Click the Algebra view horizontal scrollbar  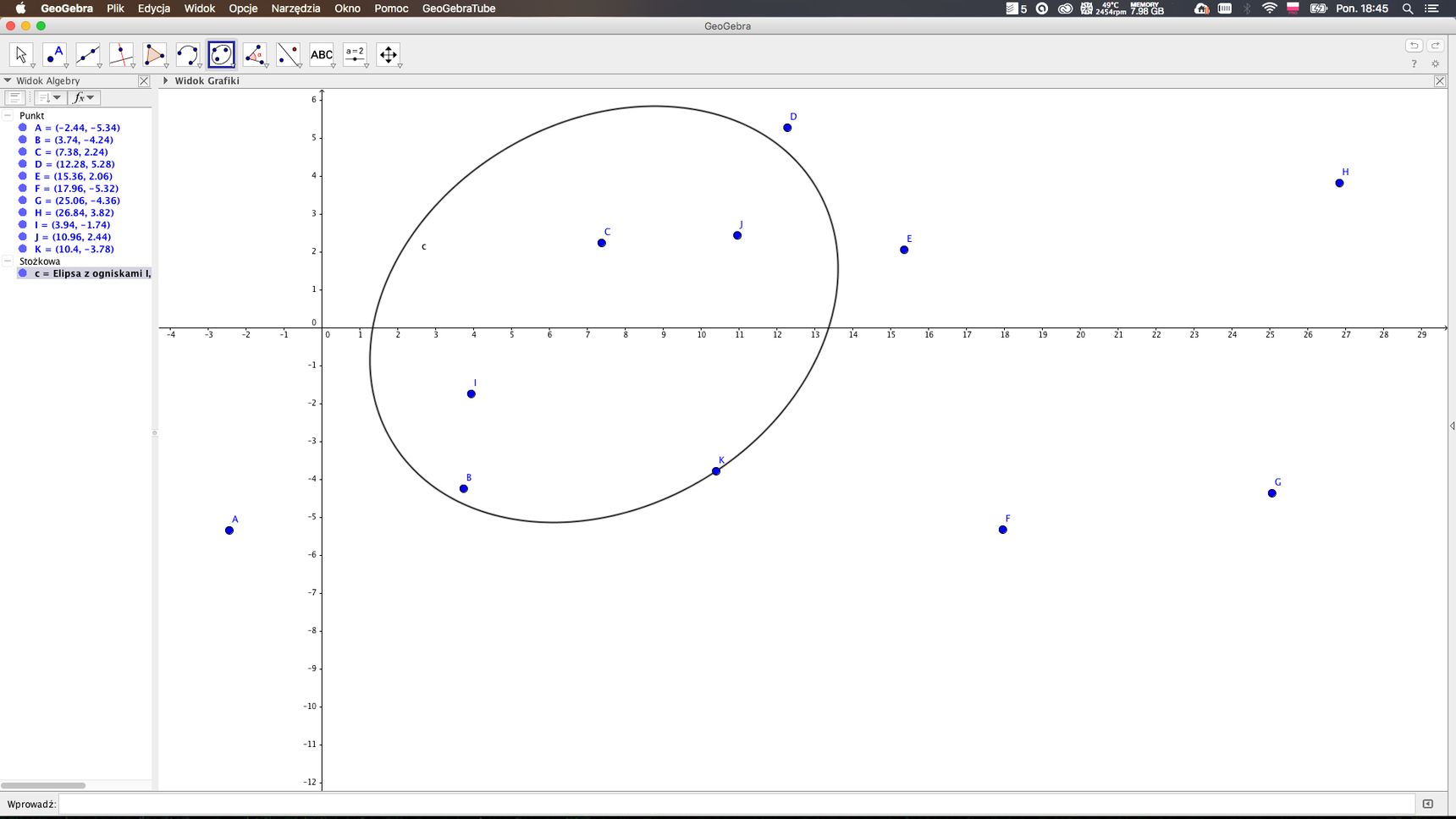point(43,785)
